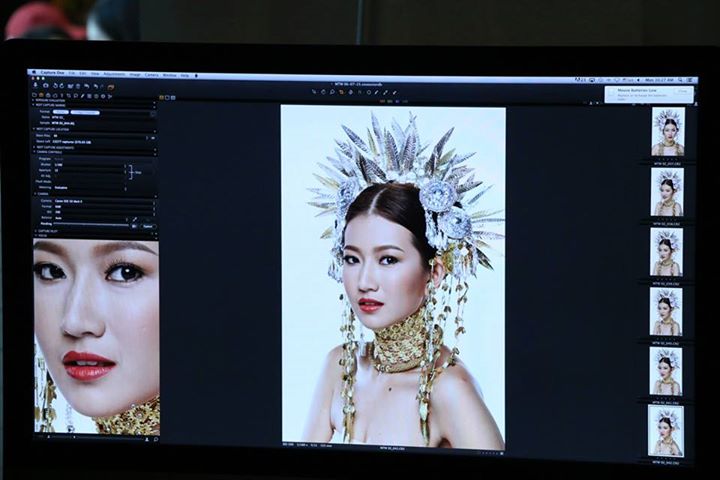
Task: Click the Pending progress bar
Action: 91,224
